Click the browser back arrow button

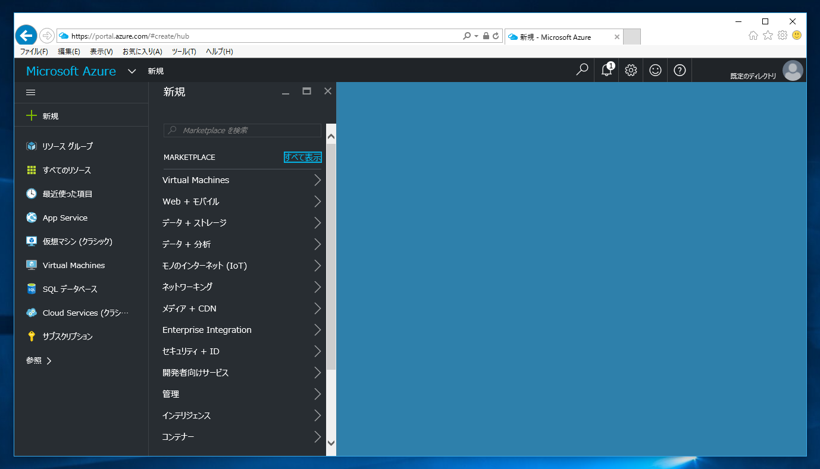coord(26,36)
